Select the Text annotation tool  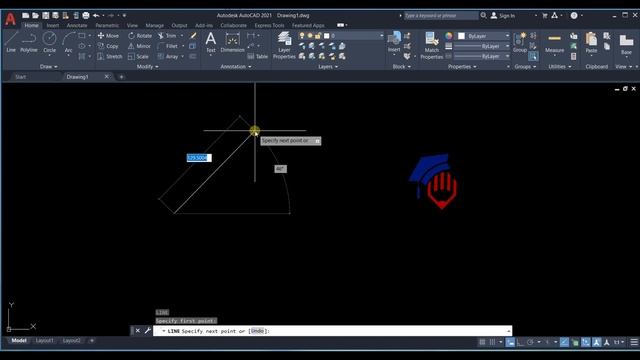[x=211, y=42]
